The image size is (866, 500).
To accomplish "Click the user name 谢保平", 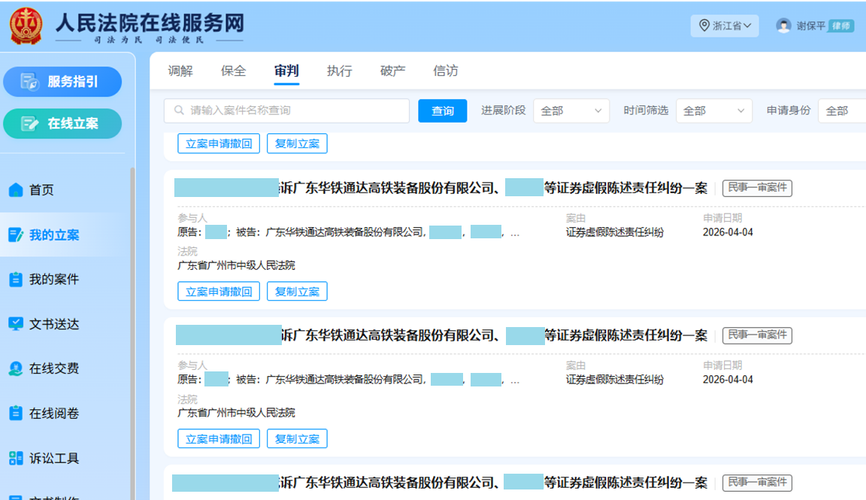I will coord(811,26).
